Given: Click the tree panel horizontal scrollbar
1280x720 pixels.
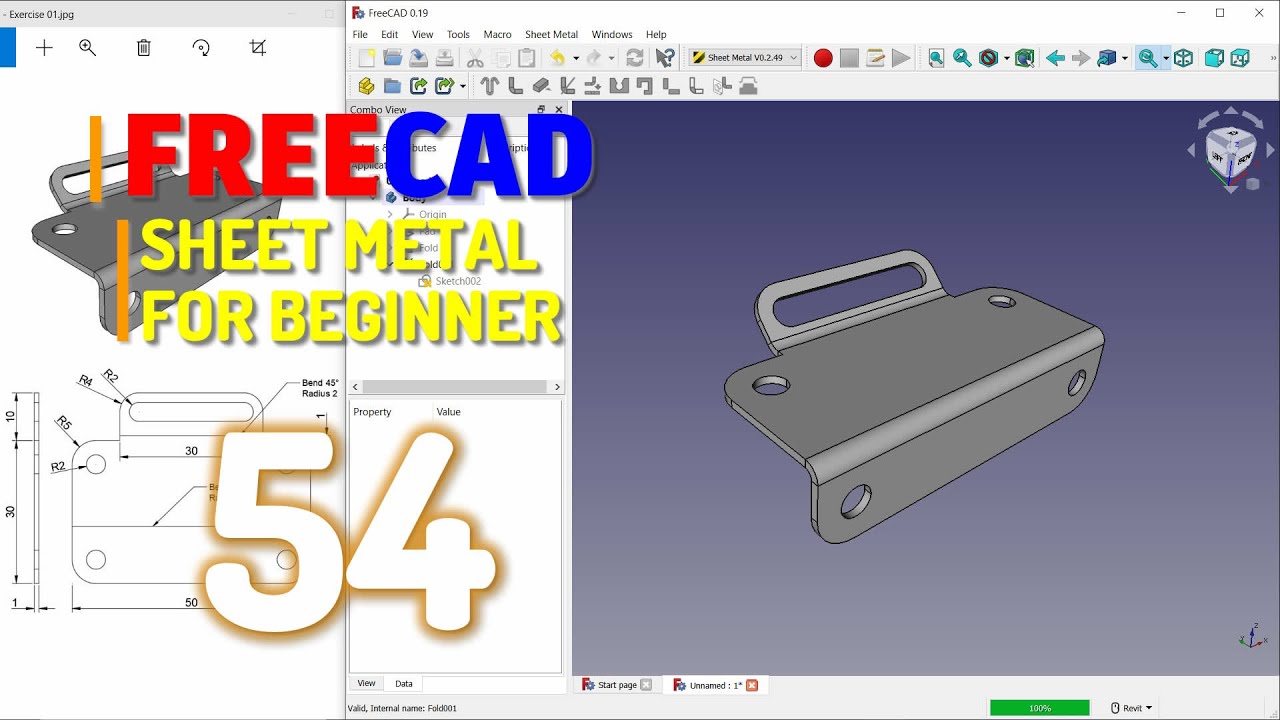Looking at the screenshot, I should point(456,387).
